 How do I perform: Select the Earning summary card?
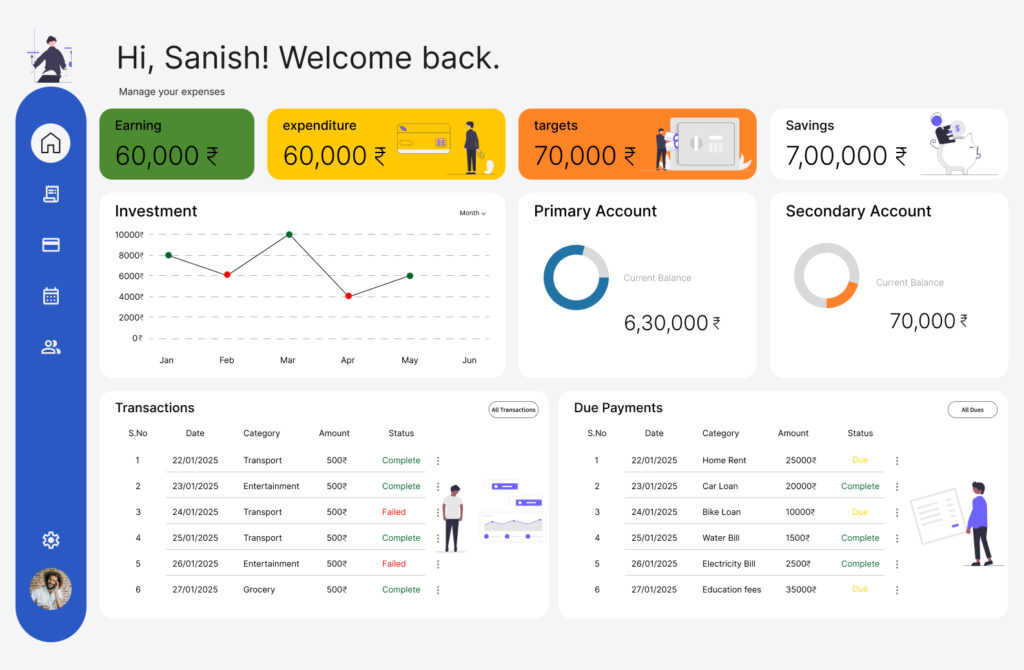pos(177,144)
